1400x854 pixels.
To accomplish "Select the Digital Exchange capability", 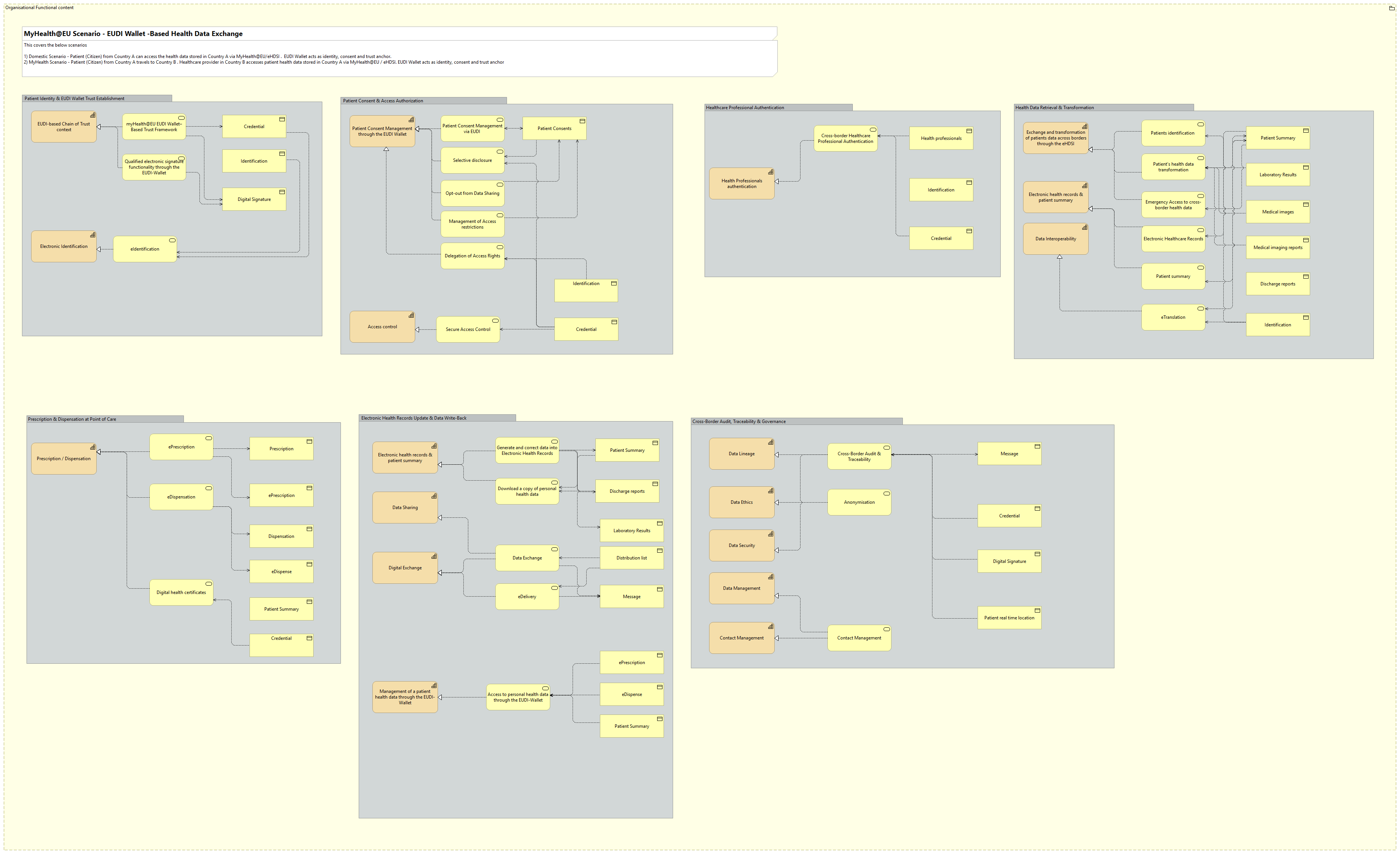I will coord(405,568).
